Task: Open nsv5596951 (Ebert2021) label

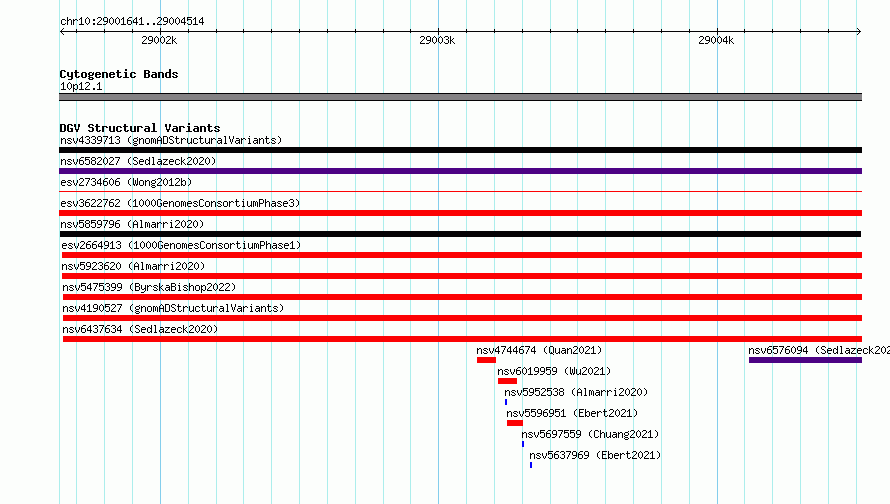Action: (572, 413)
